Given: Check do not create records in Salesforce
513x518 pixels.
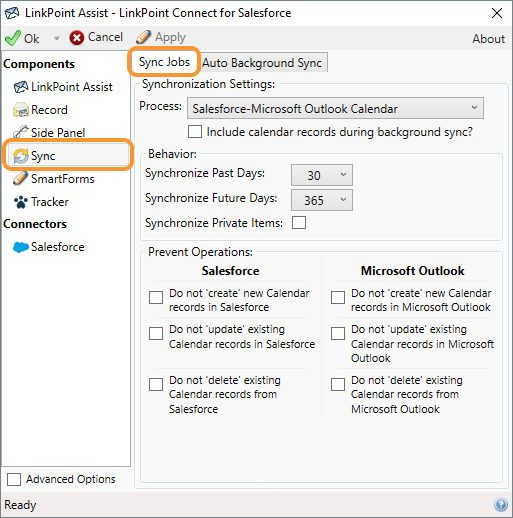Looking at the screenshot, I should [156, 297].
